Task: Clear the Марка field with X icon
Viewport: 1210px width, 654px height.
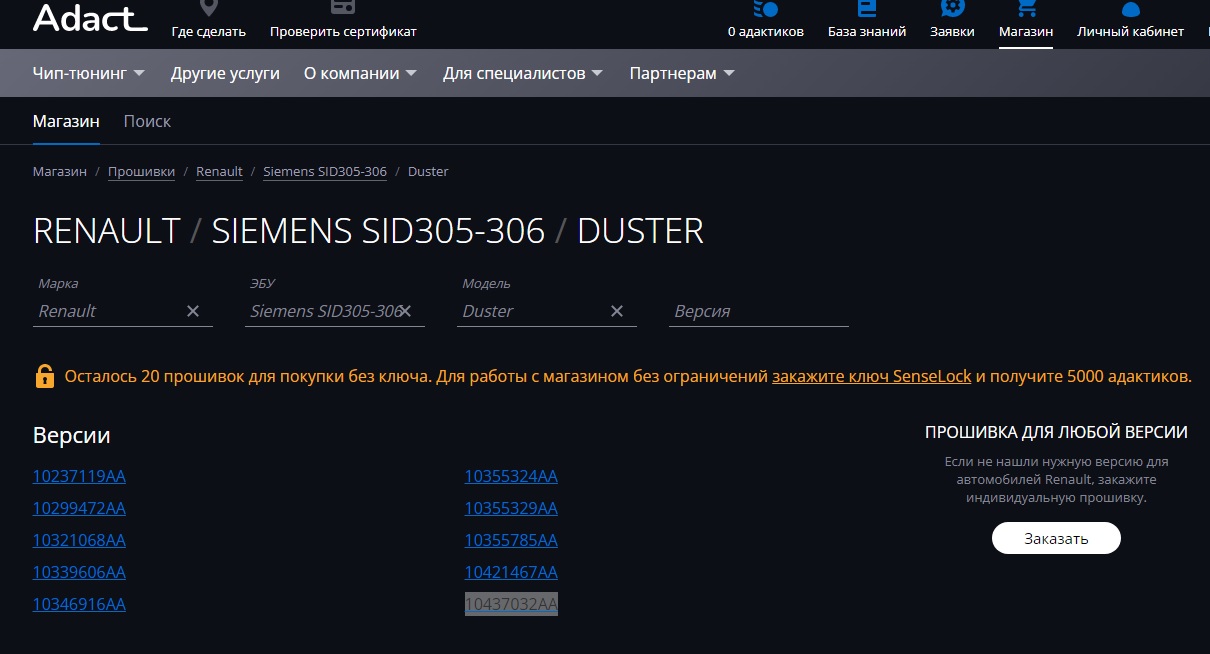Action: (193, 311)
